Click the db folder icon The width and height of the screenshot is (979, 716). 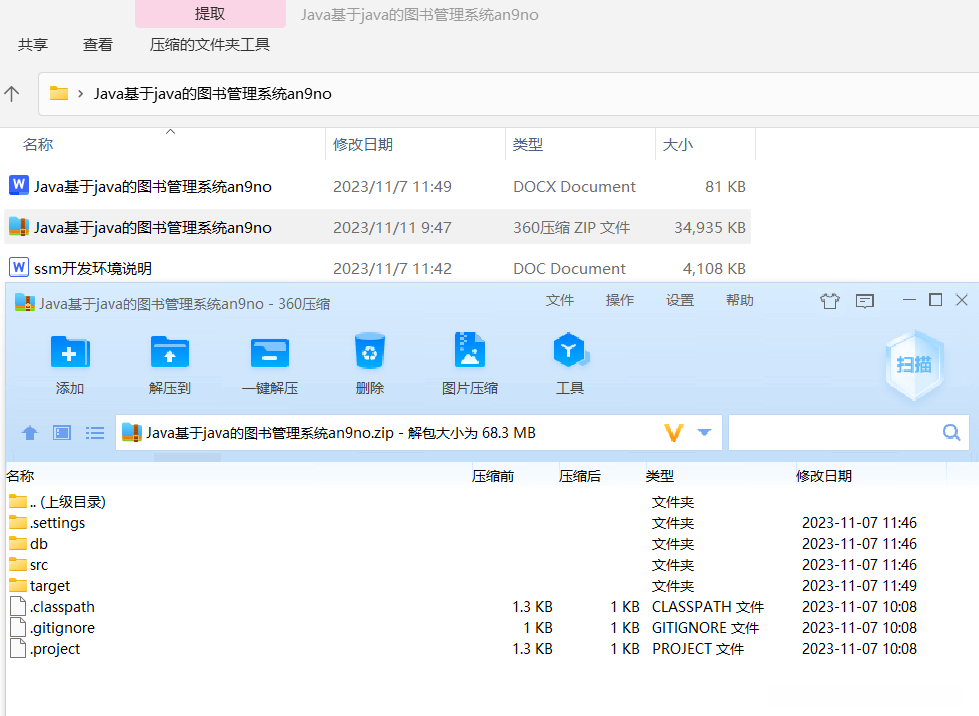tap(18, 543)
